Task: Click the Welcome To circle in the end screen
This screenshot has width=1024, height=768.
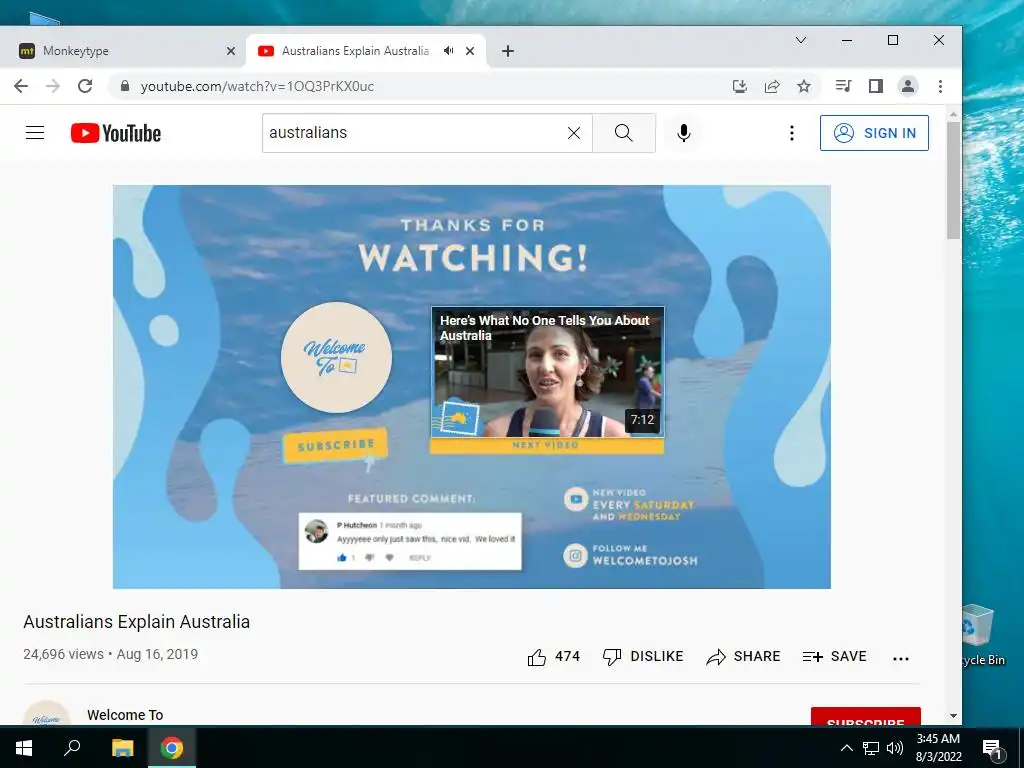Action: coord(336,357)
